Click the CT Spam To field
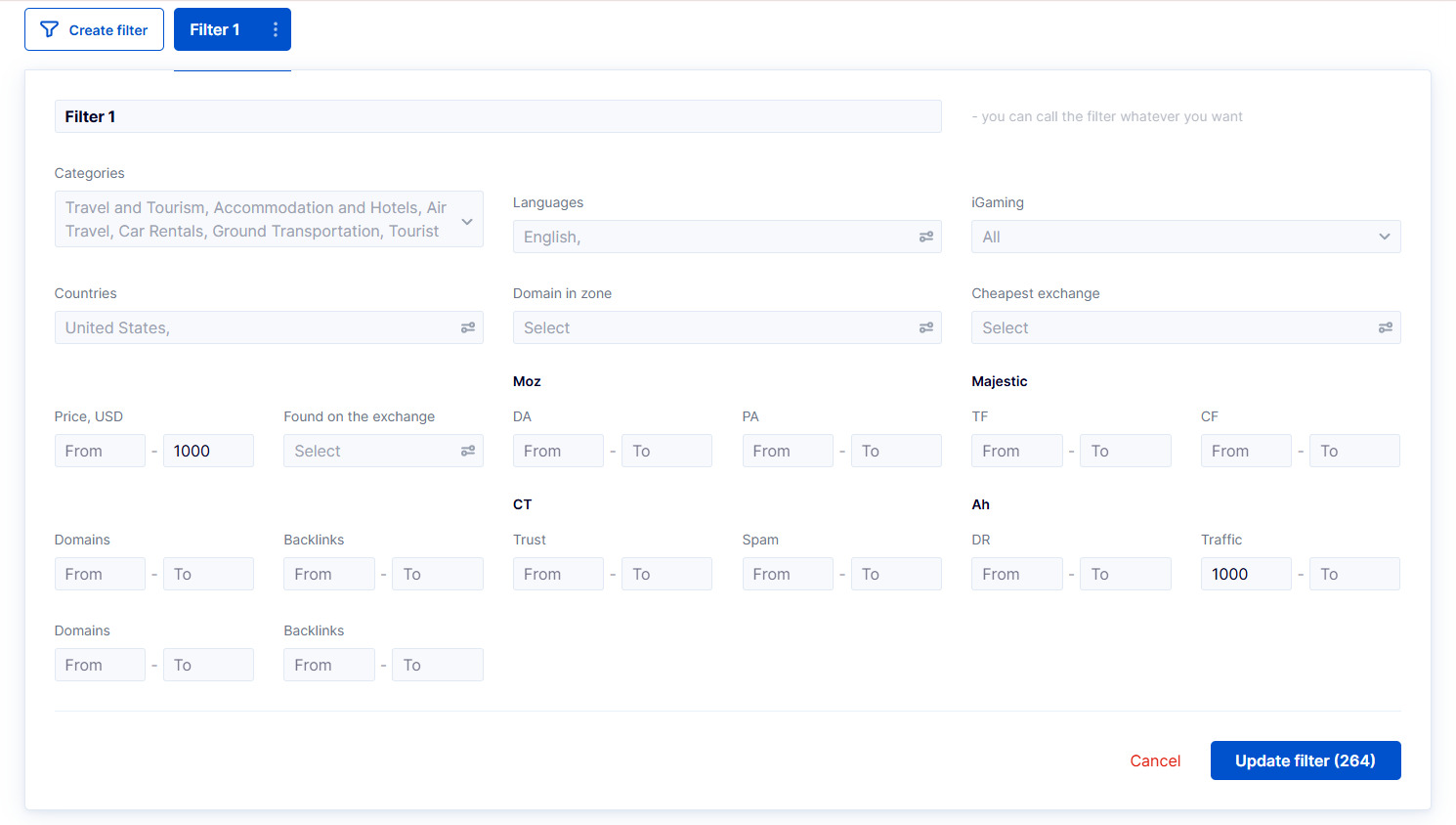Screen dimensions: 1456x825 click(x=895, y=574)
